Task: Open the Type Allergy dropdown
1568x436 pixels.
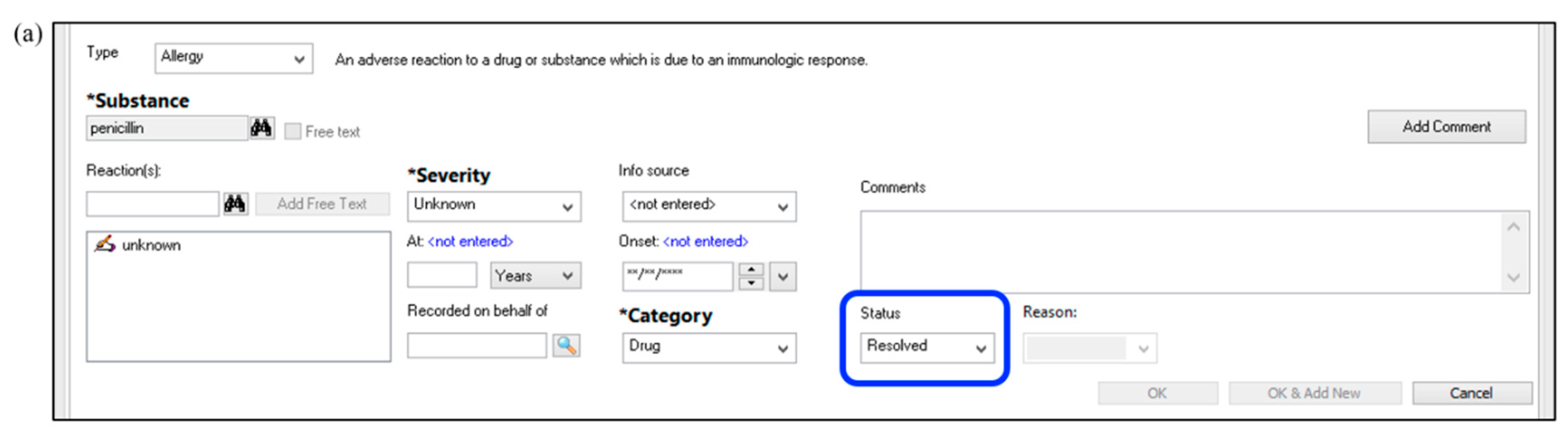Action: (234, 58)
